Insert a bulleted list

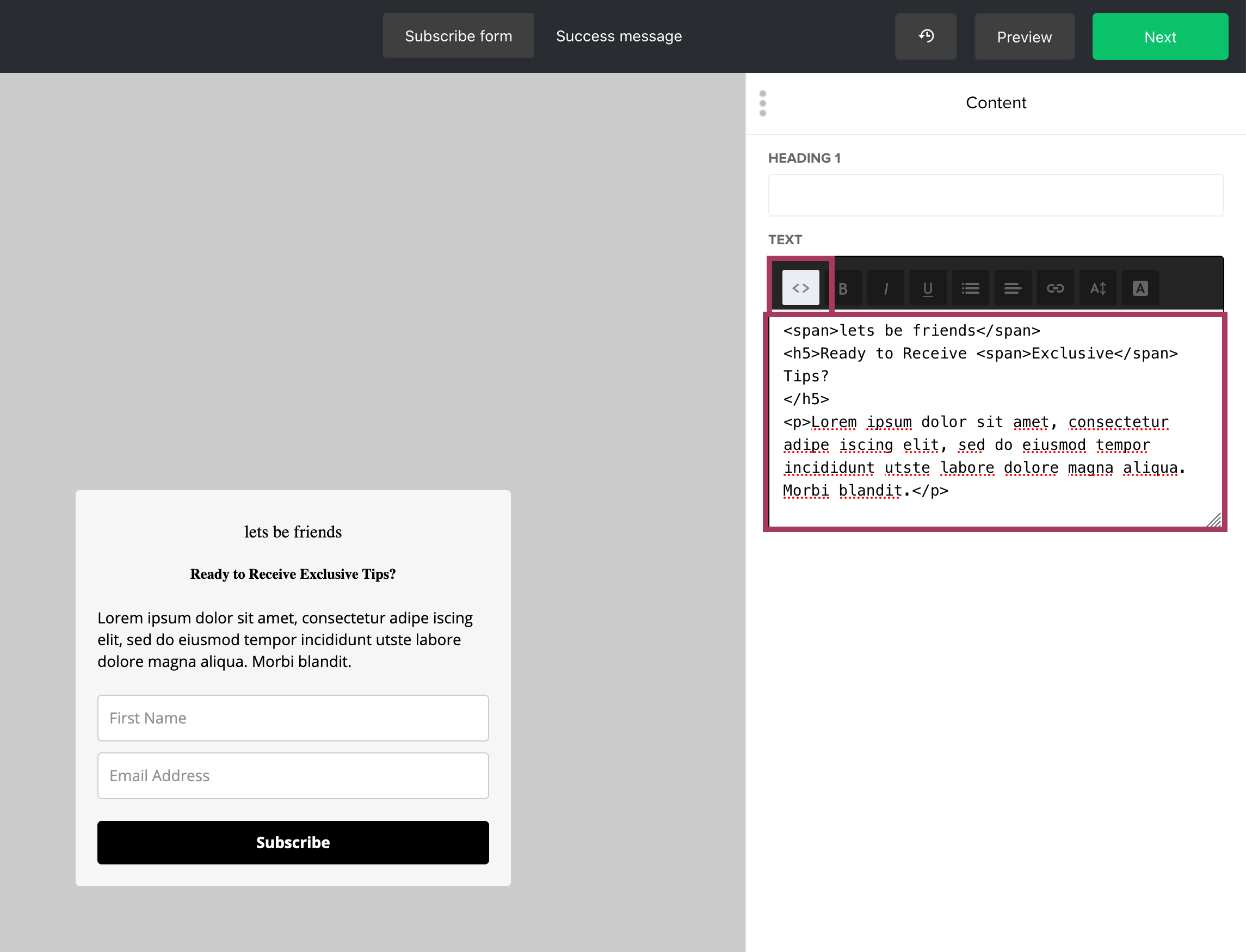click(x=970, y=288)
